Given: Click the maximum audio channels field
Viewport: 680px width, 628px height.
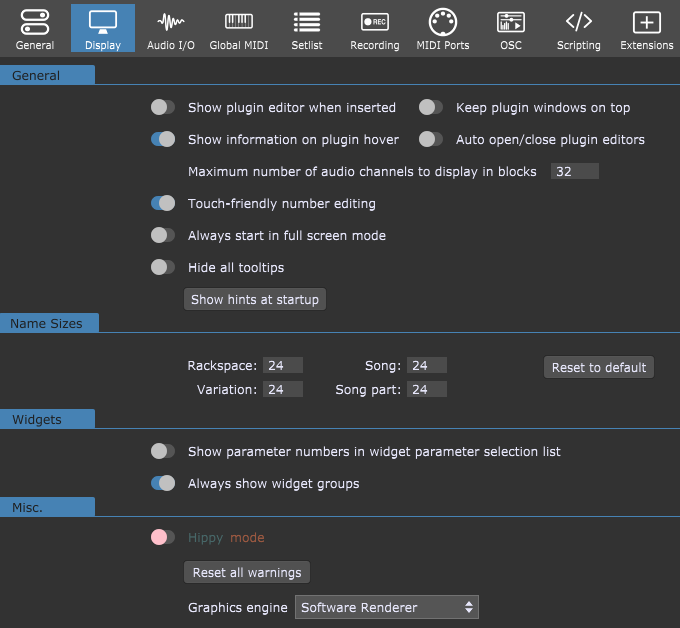Looking at the screenshot, I should (575, 171).
